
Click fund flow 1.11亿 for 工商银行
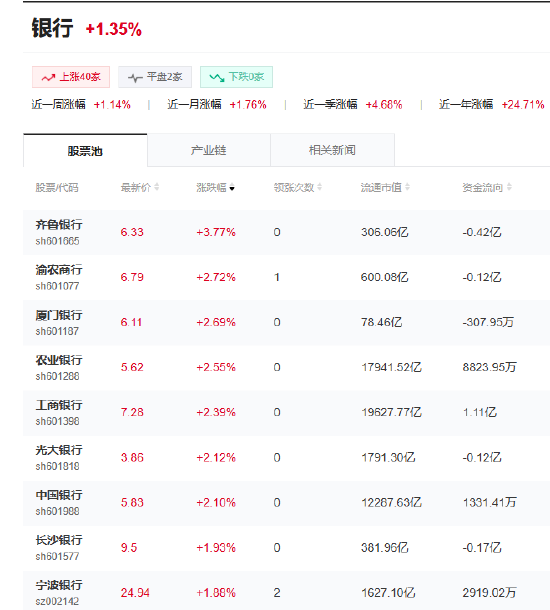click(480, 412)
